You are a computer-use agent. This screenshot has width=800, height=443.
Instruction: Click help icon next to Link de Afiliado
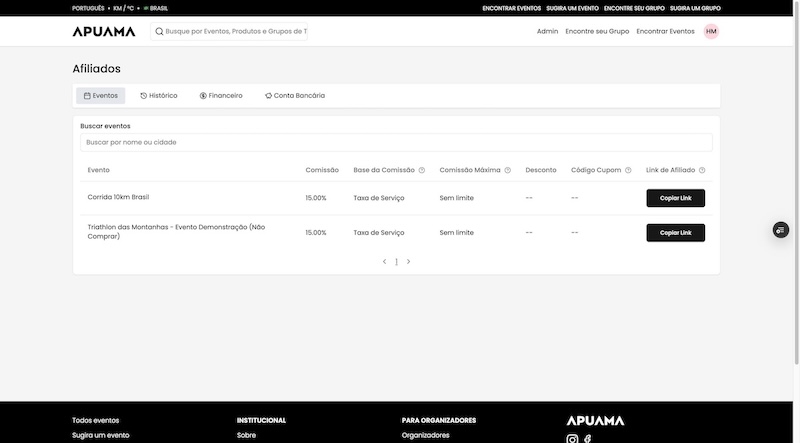702,170
